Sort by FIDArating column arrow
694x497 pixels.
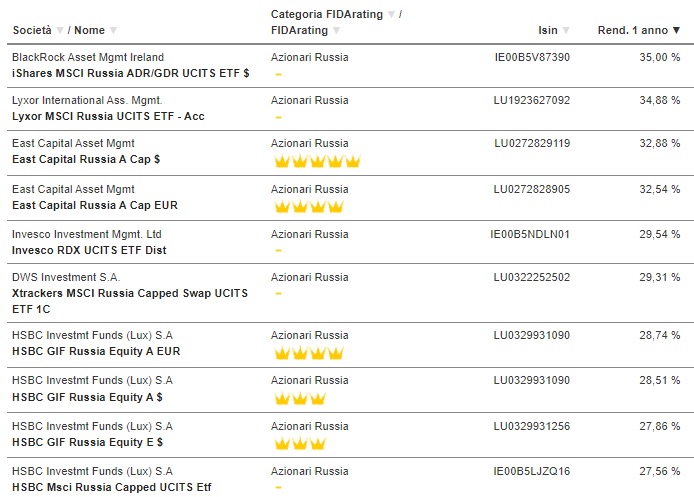click(336, 31)
